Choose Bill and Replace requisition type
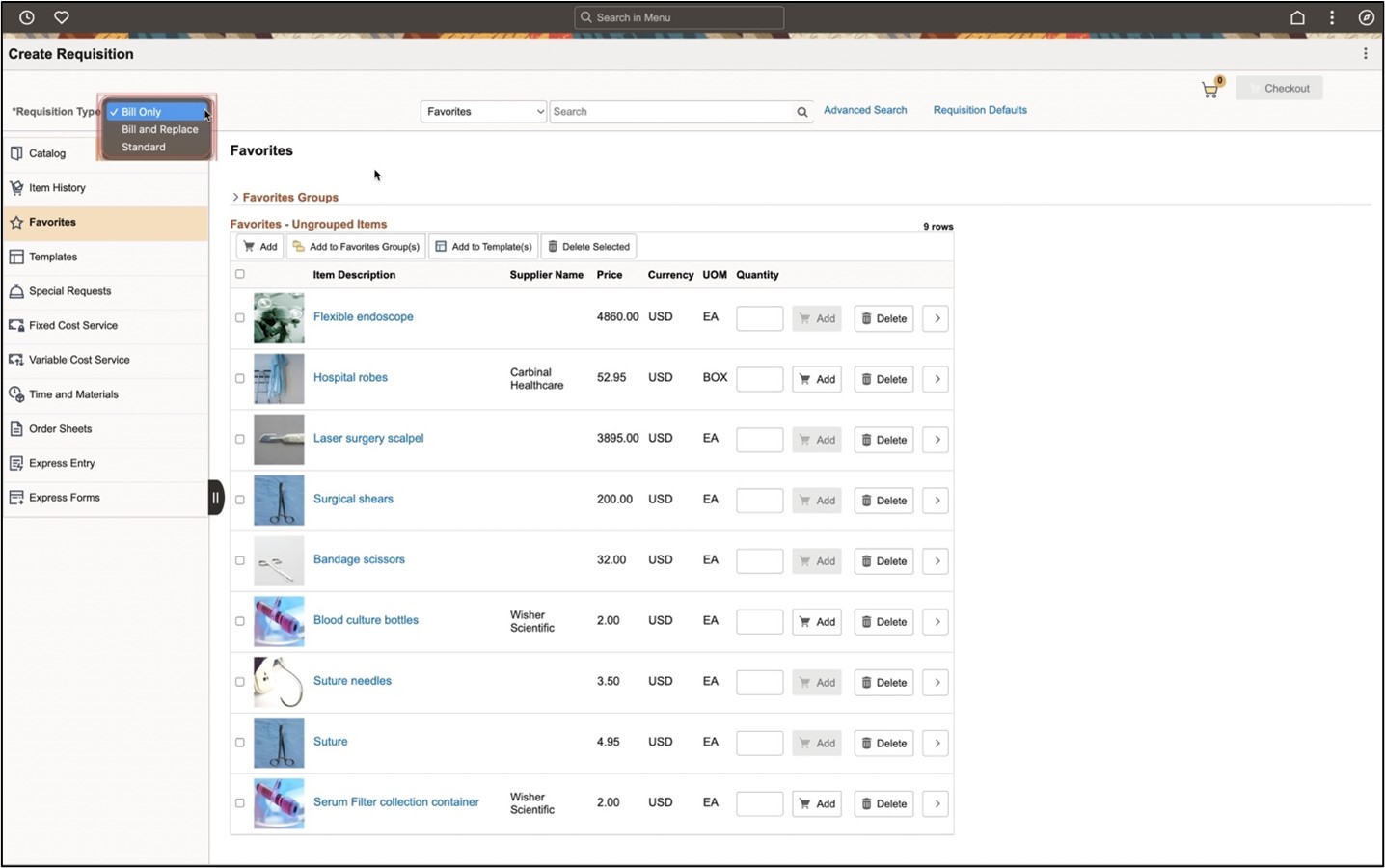This screenshot has width=1385, height=868. click(x=156, y=129)
